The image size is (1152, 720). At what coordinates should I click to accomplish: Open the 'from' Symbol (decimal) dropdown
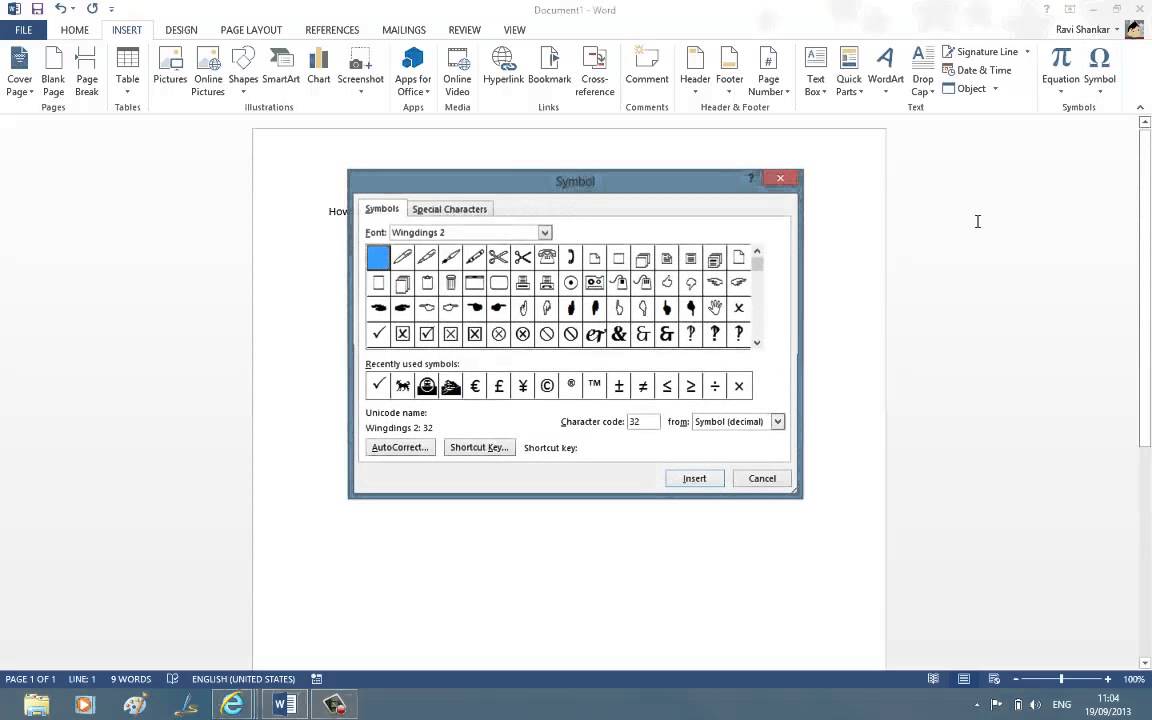coord(777,422)
